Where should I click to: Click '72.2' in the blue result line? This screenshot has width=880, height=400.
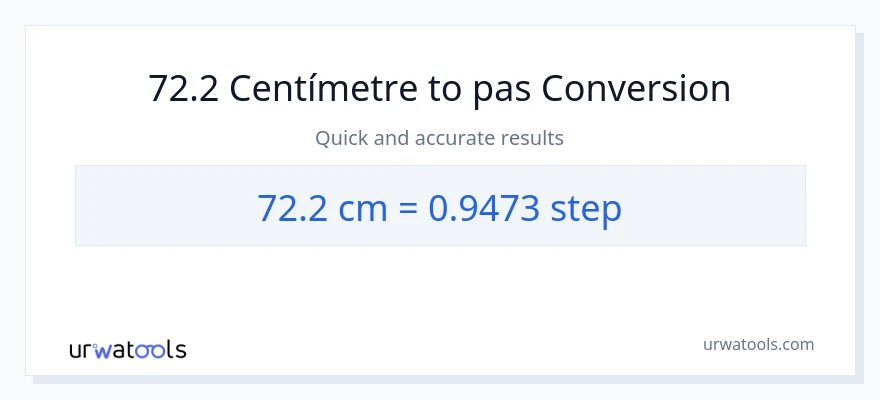(x=289, y=207)
